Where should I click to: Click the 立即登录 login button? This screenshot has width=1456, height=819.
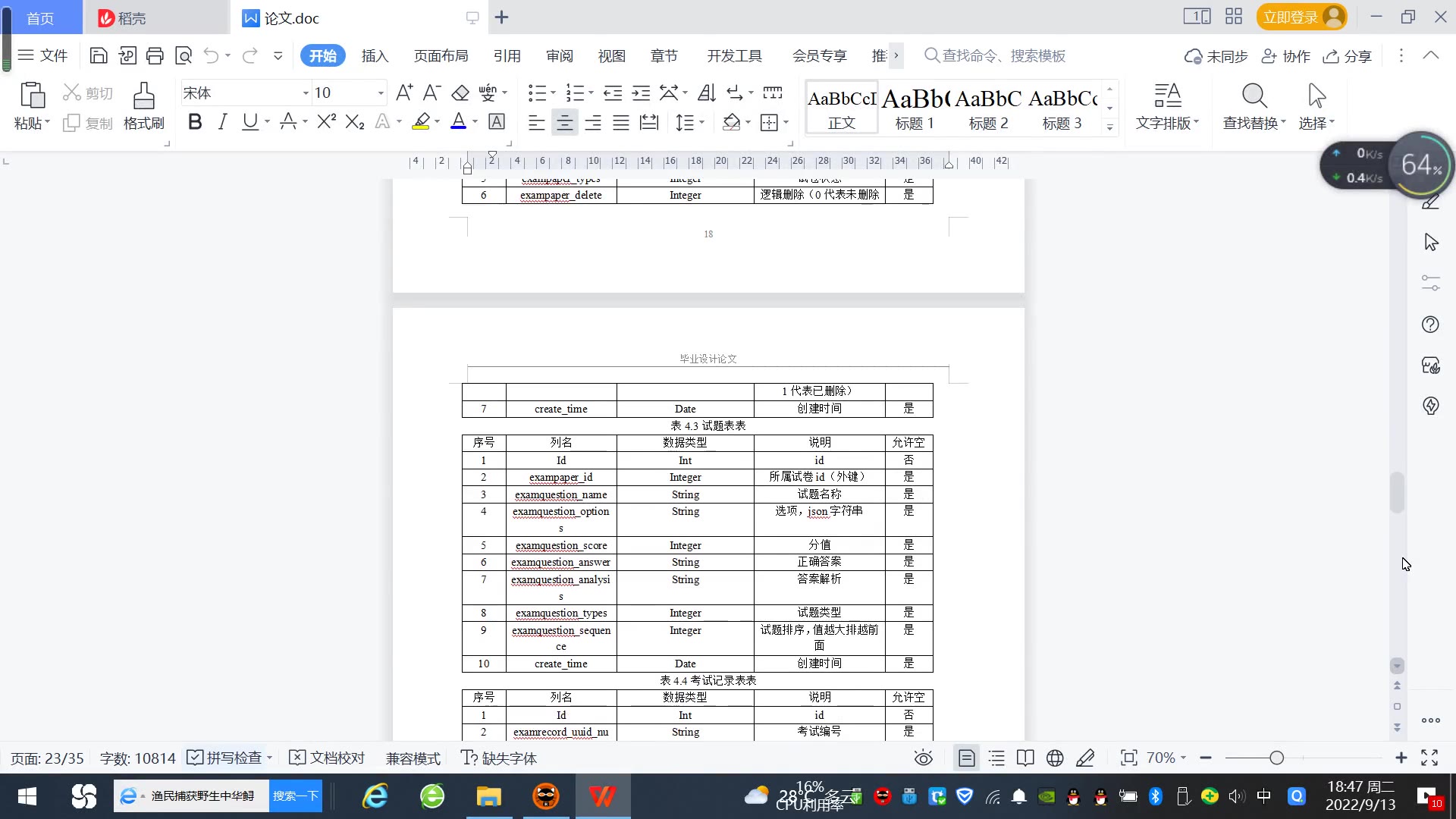[x=1291, y=17]
